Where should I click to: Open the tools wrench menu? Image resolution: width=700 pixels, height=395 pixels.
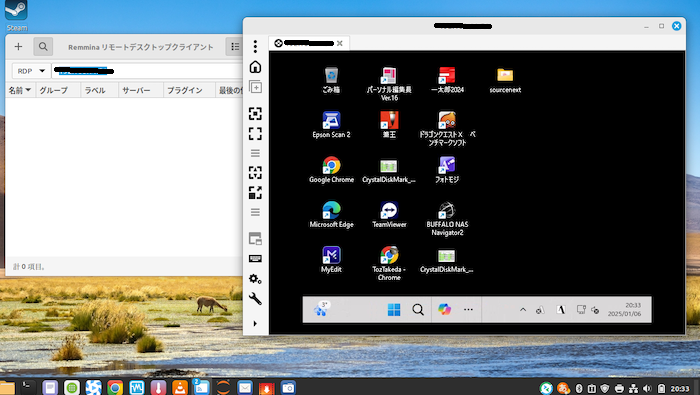(x=255, y=299)
